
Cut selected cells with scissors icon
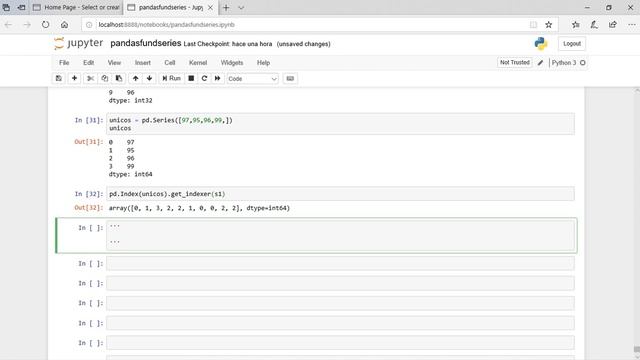pos(91,78)
